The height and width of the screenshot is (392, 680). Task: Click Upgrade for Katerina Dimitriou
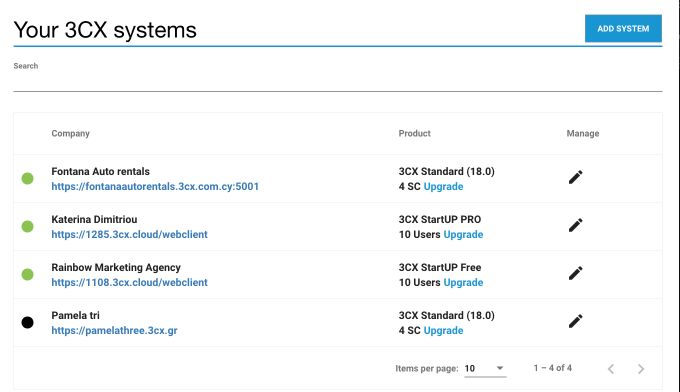click(x=463, y=235)
